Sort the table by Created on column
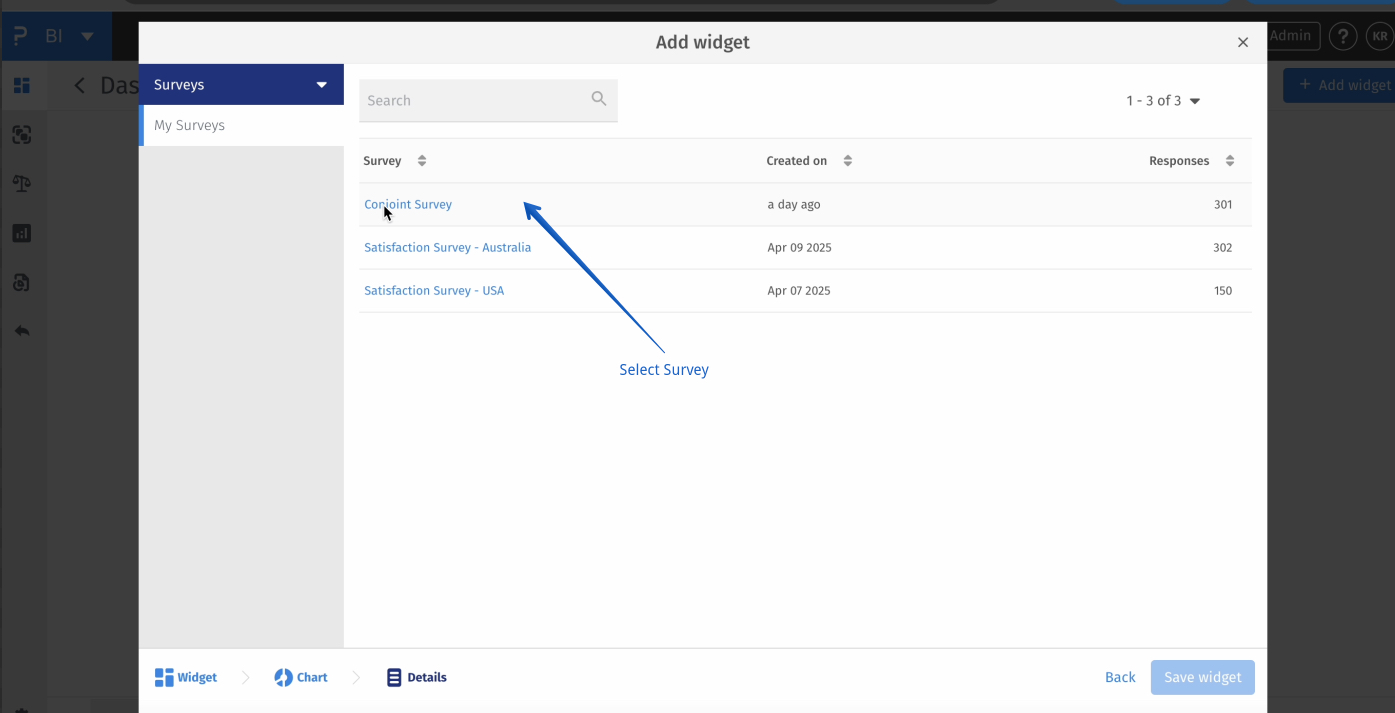 (848, 161)
